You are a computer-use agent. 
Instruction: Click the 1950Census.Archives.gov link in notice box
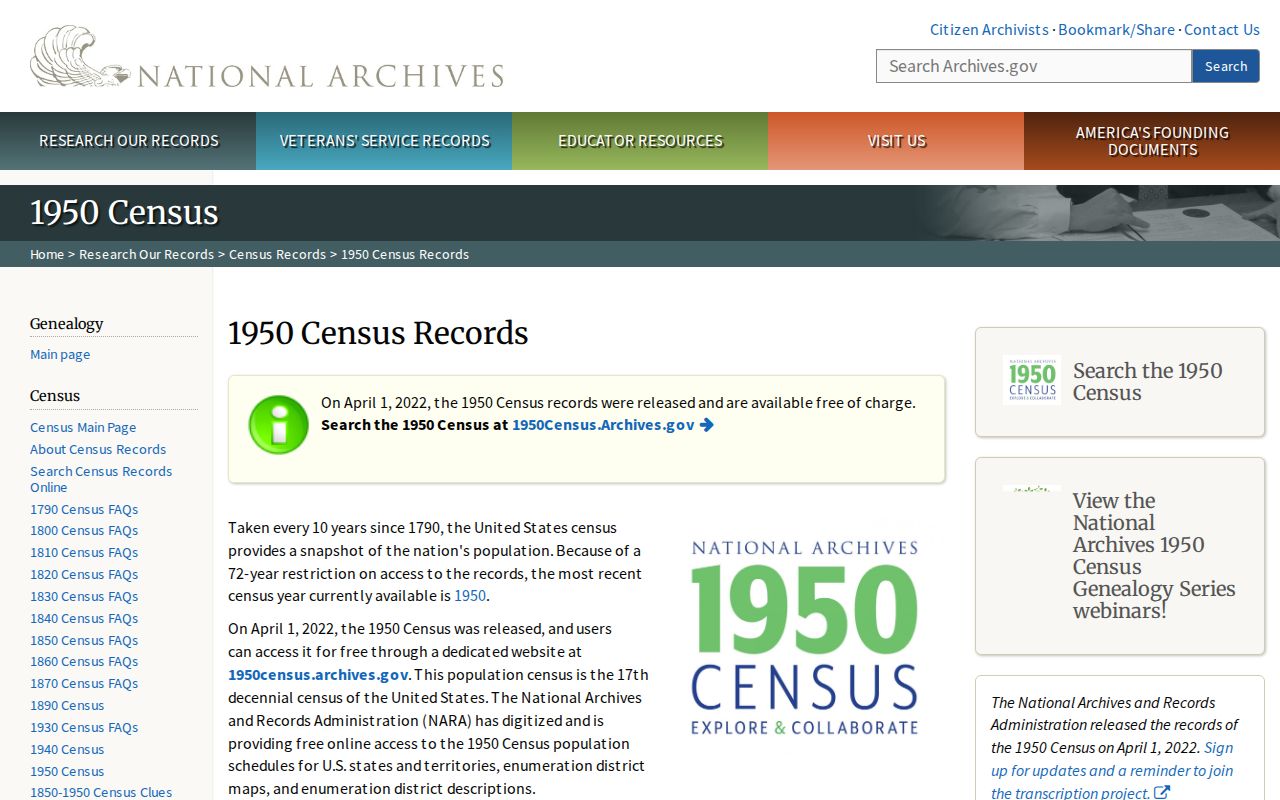point(603,425)
